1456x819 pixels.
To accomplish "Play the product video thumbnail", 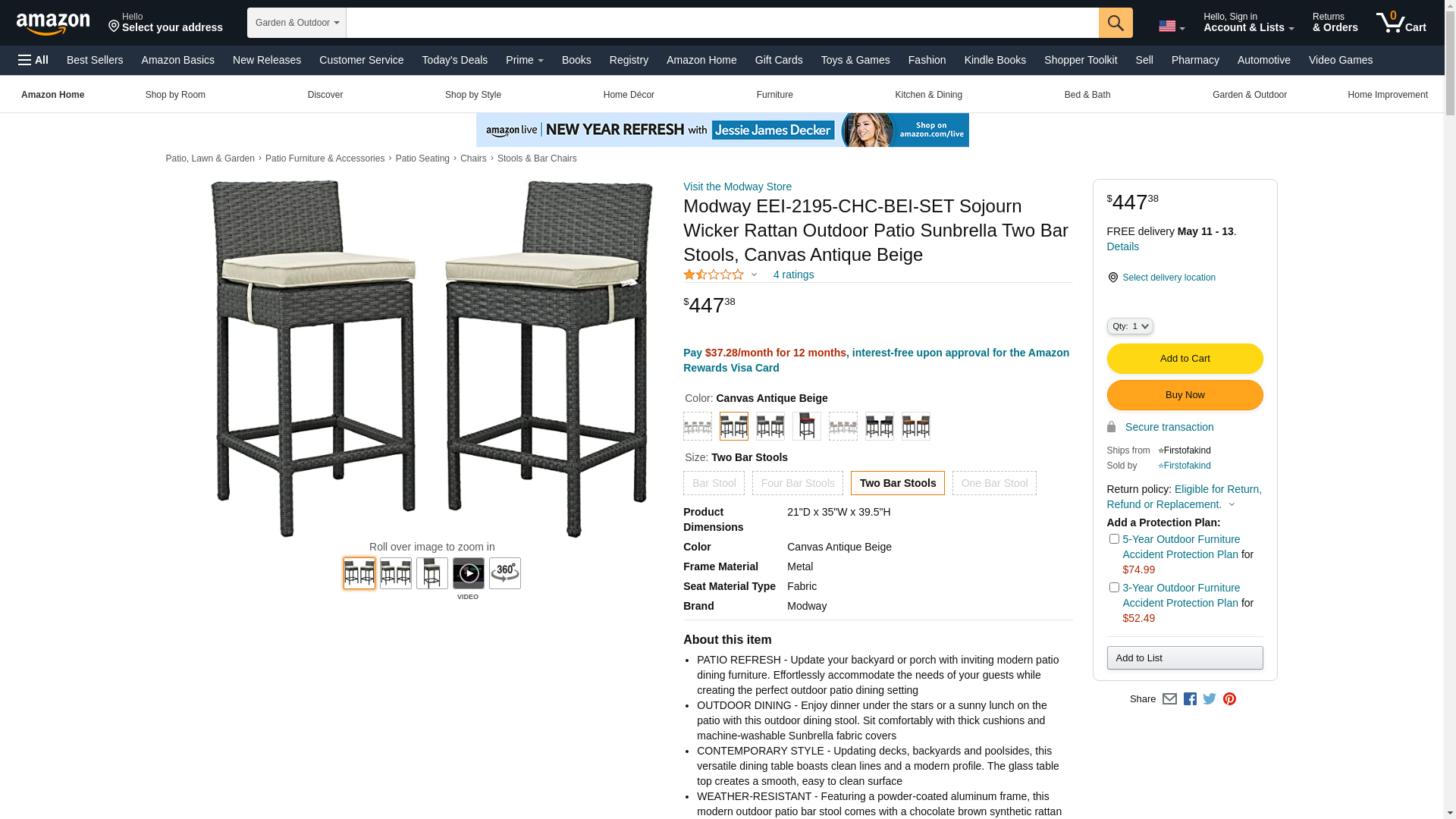I will [469, 573].
